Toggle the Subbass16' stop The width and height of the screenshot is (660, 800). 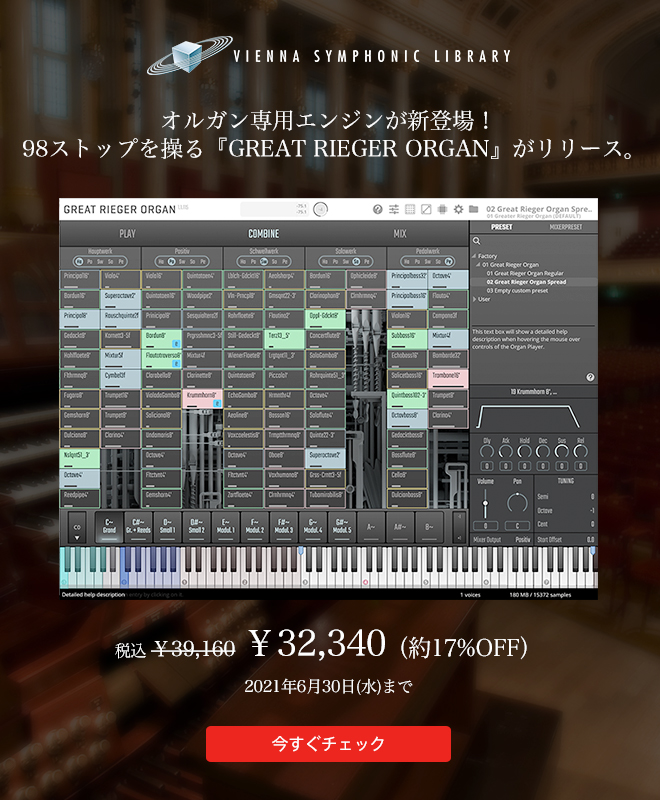tap(407, 339)
